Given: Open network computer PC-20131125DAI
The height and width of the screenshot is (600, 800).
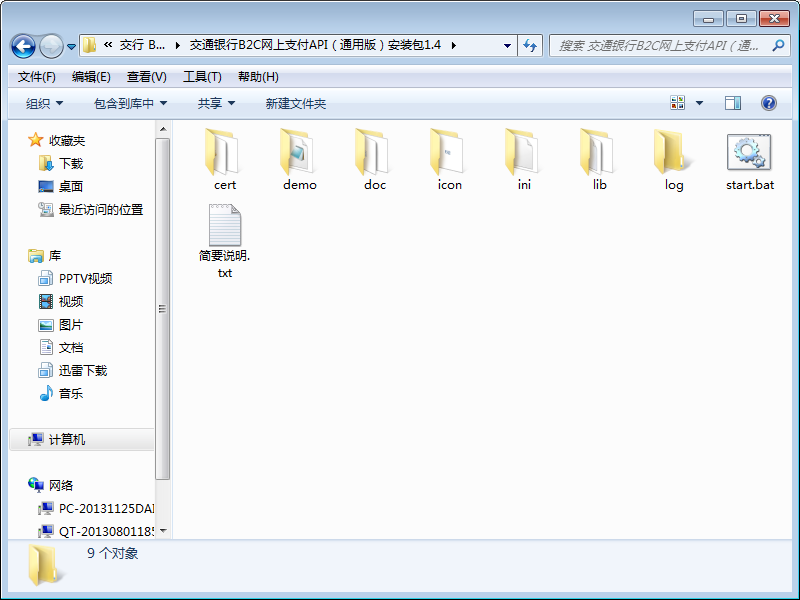Looking at the screenshot, I should tap(96, 508).
